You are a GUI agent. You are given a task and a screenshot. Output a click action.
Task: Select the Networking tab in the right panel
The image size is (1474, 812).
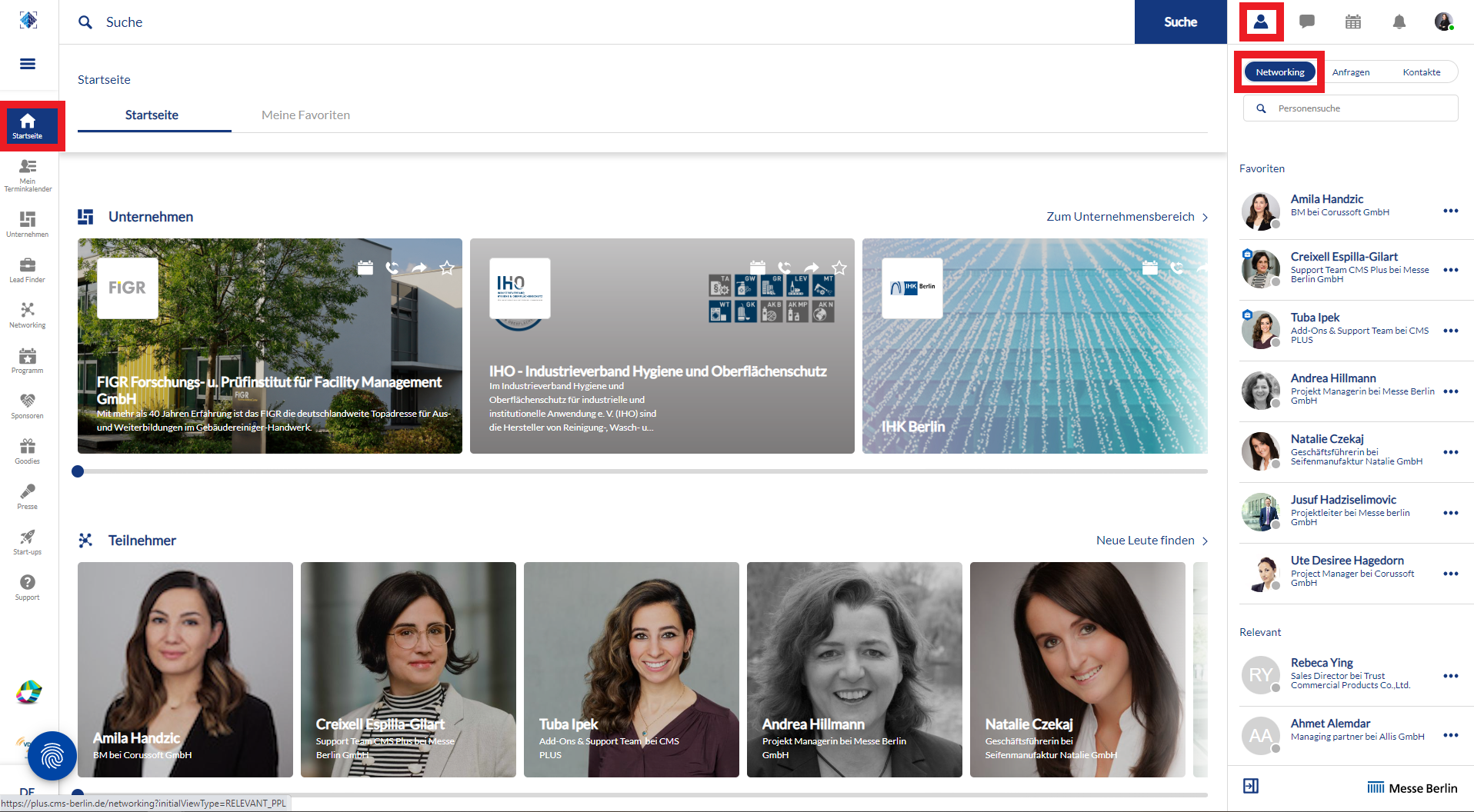point(1280,72)
